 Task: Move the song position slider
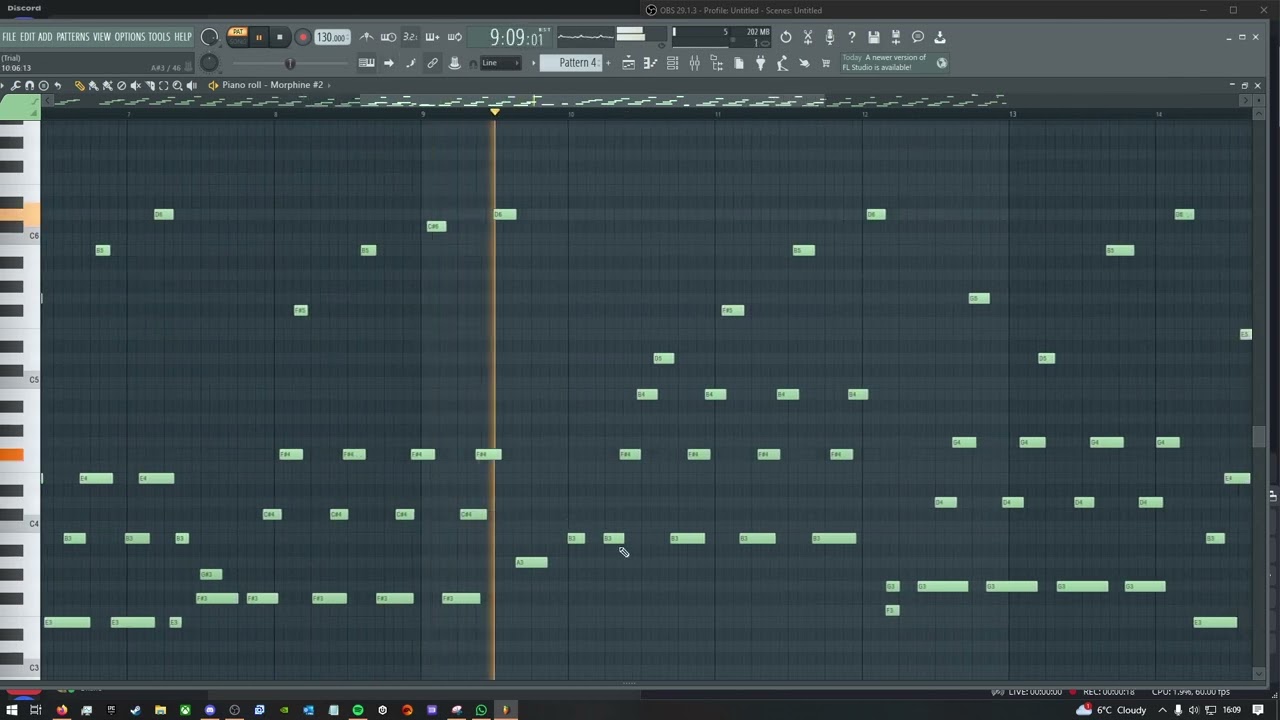pos(290,63)
